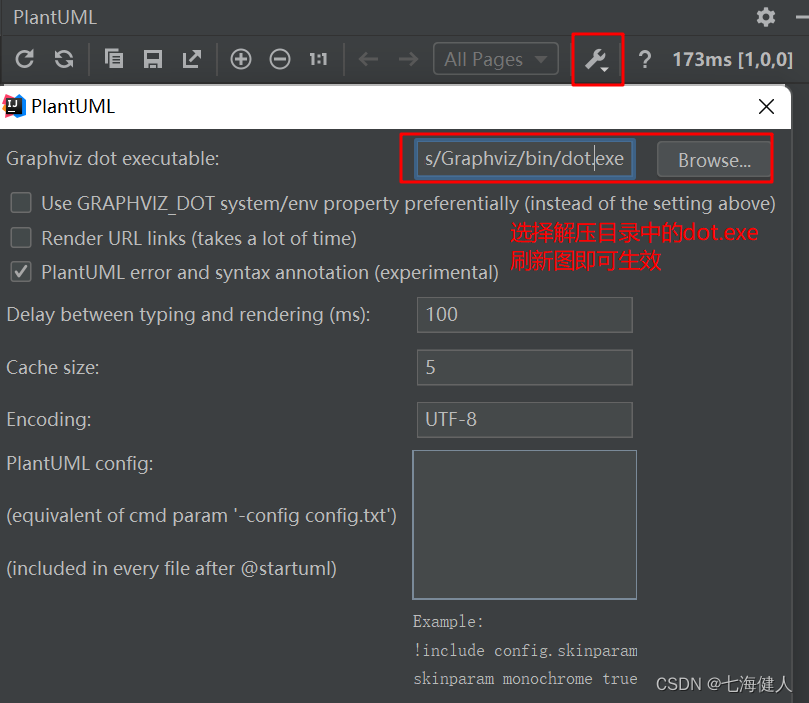809x703 pixels.
Task: Click the Graphviz dot executable path field
Action: pos(523,158)
